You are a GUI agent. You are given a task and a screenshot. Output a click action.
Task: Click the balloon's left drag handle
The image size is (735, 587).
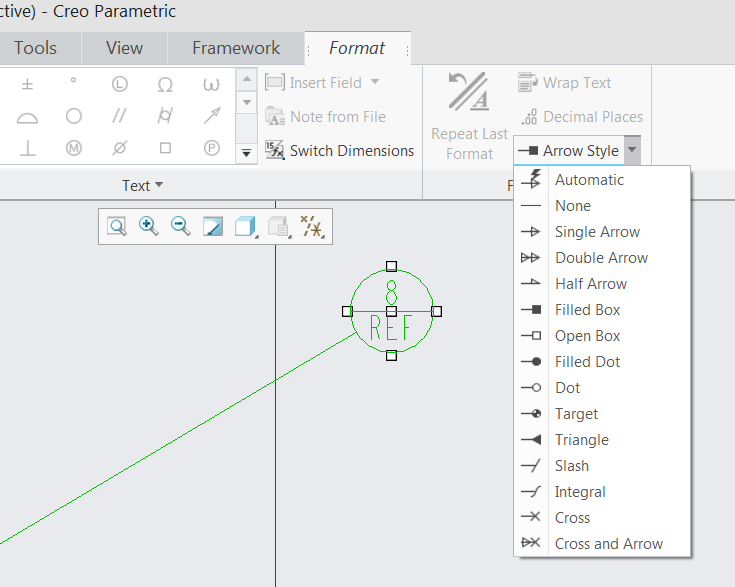coord(347,311)
